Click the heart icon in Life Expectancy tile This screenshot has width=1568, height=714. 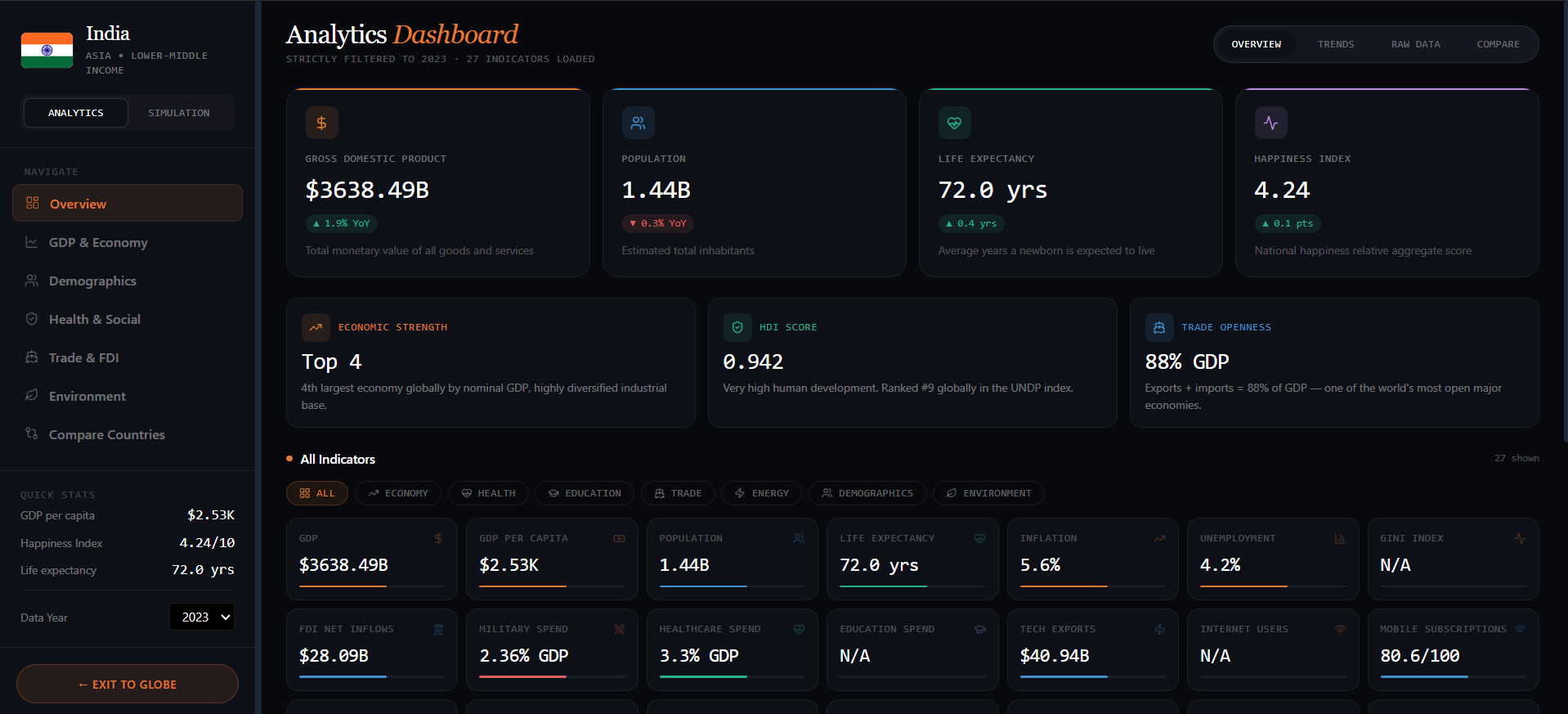pyautogui.click(x=979, y=538)
